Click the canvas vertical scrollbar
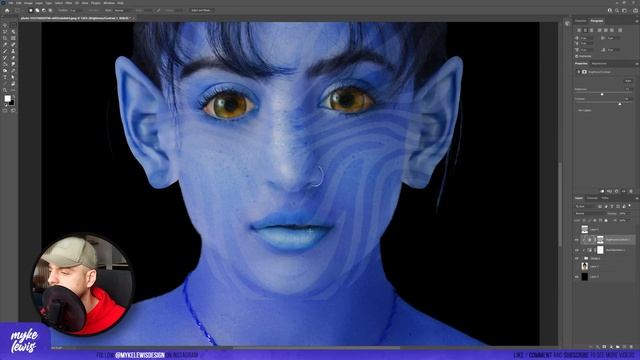The width and height of the screenshot is (640, 360). [x=560, y=204]
